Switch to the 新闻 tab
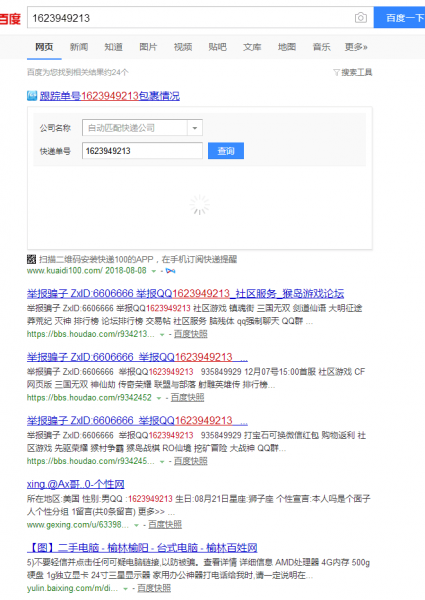425x600 pixels. (79, 47)
